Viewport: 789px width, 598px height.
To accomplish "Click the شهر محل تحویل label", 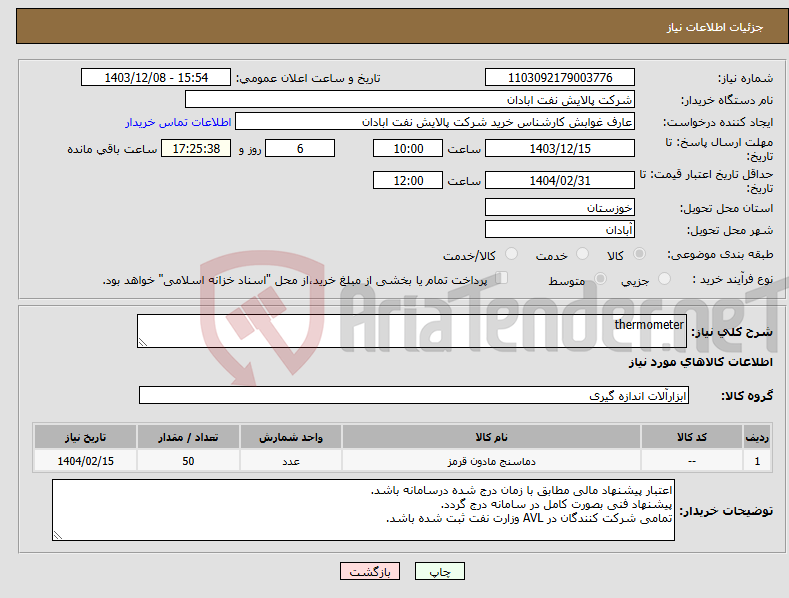I will [730, 231].
